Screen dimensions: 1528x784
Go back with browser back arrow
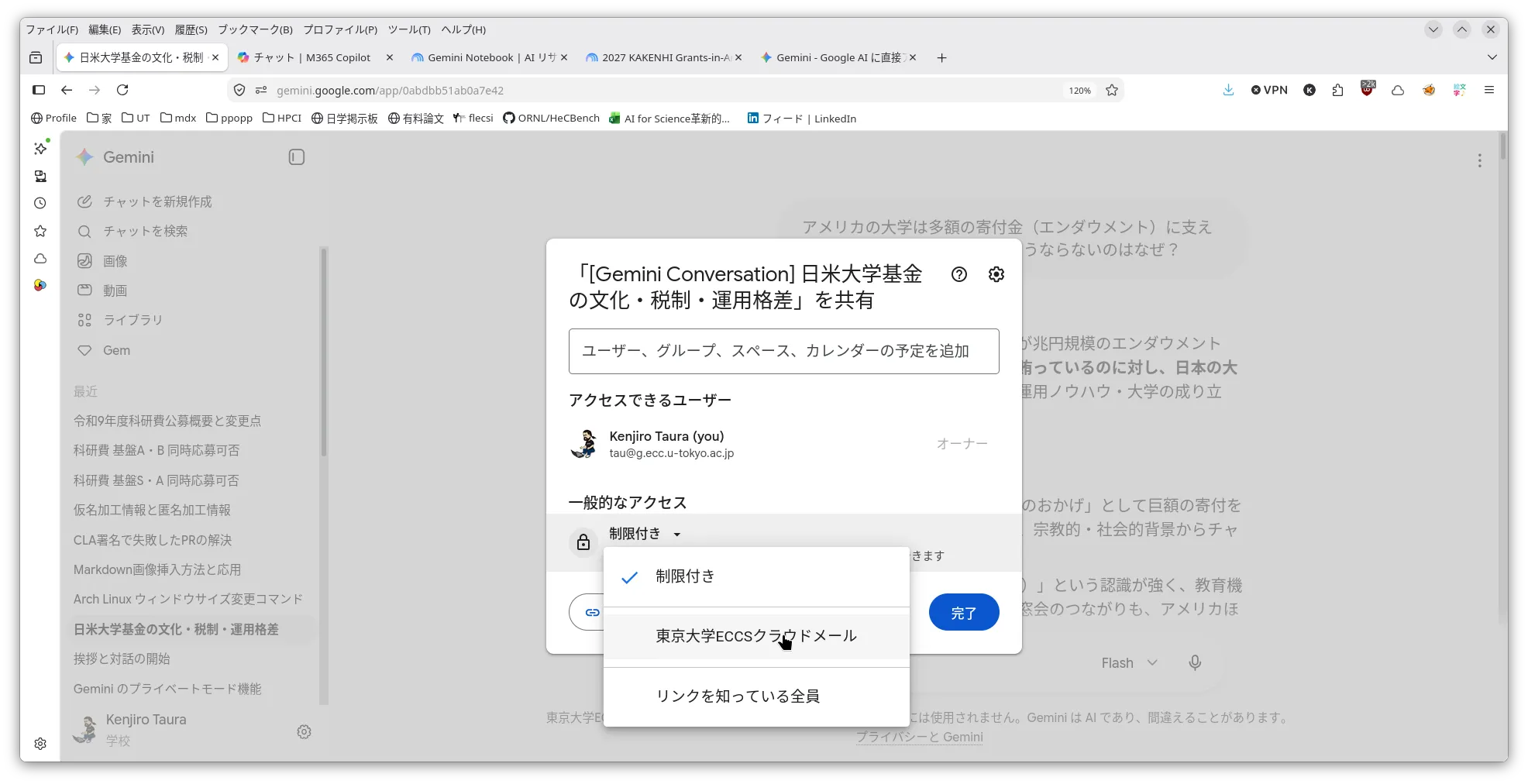pyautogui.click(x=67, y=90)
